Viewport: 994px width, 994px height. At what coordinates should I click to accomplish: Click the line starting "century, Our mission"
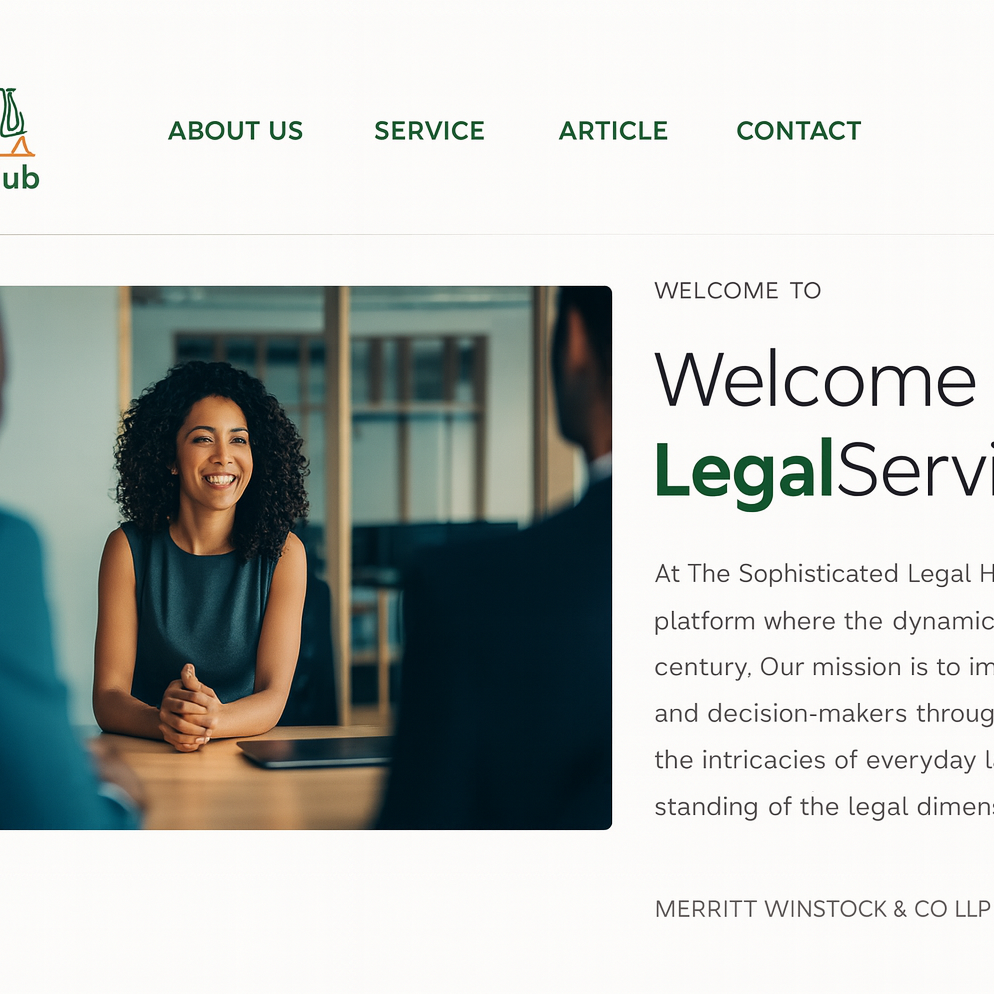point(824,668)
